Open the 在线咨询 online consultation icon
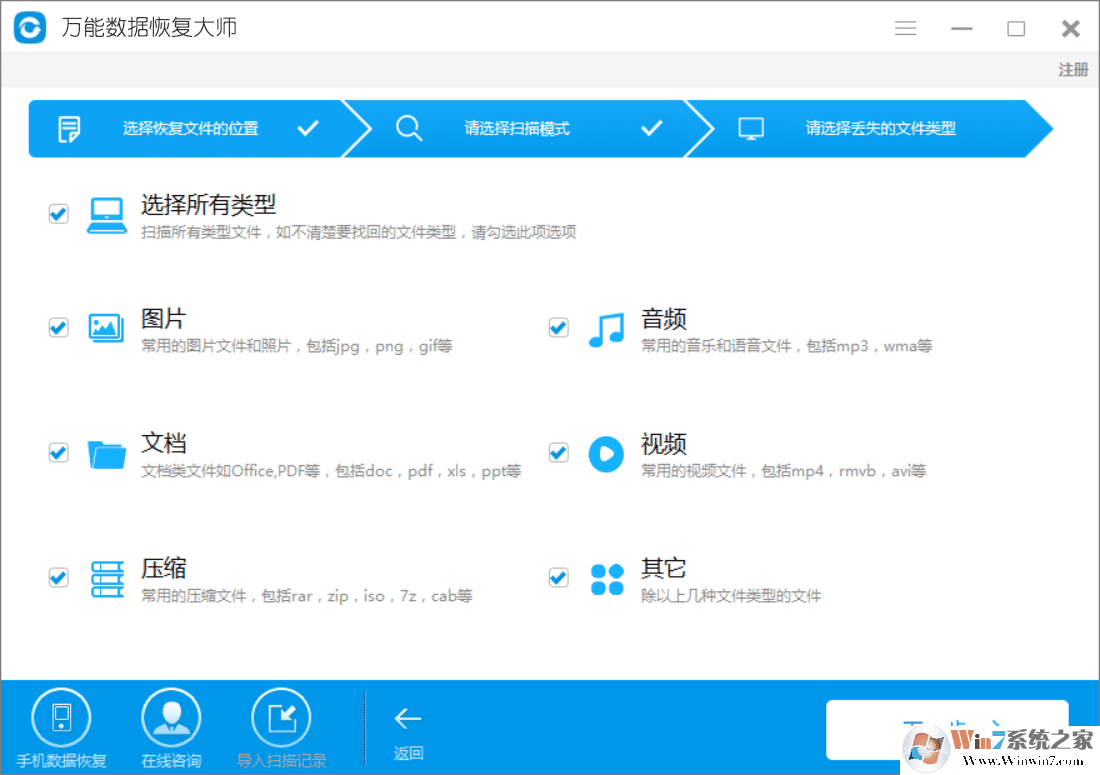Viewport: 1100px width, 775px height. click(171, 716)
